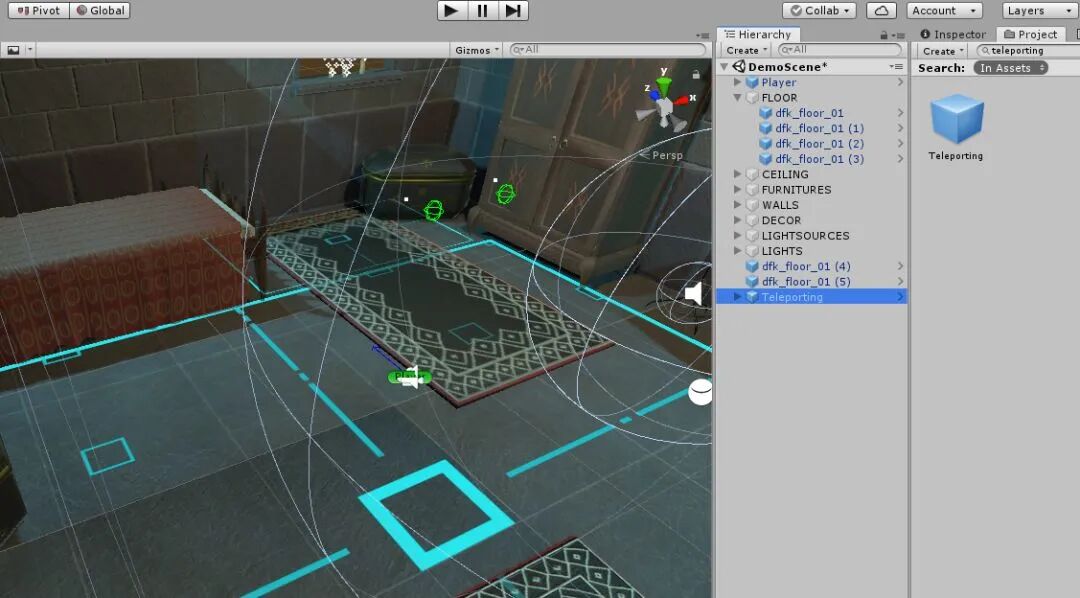Switch to the Inspector tab
Screen dimensions: 1080x598
(953, 34)
